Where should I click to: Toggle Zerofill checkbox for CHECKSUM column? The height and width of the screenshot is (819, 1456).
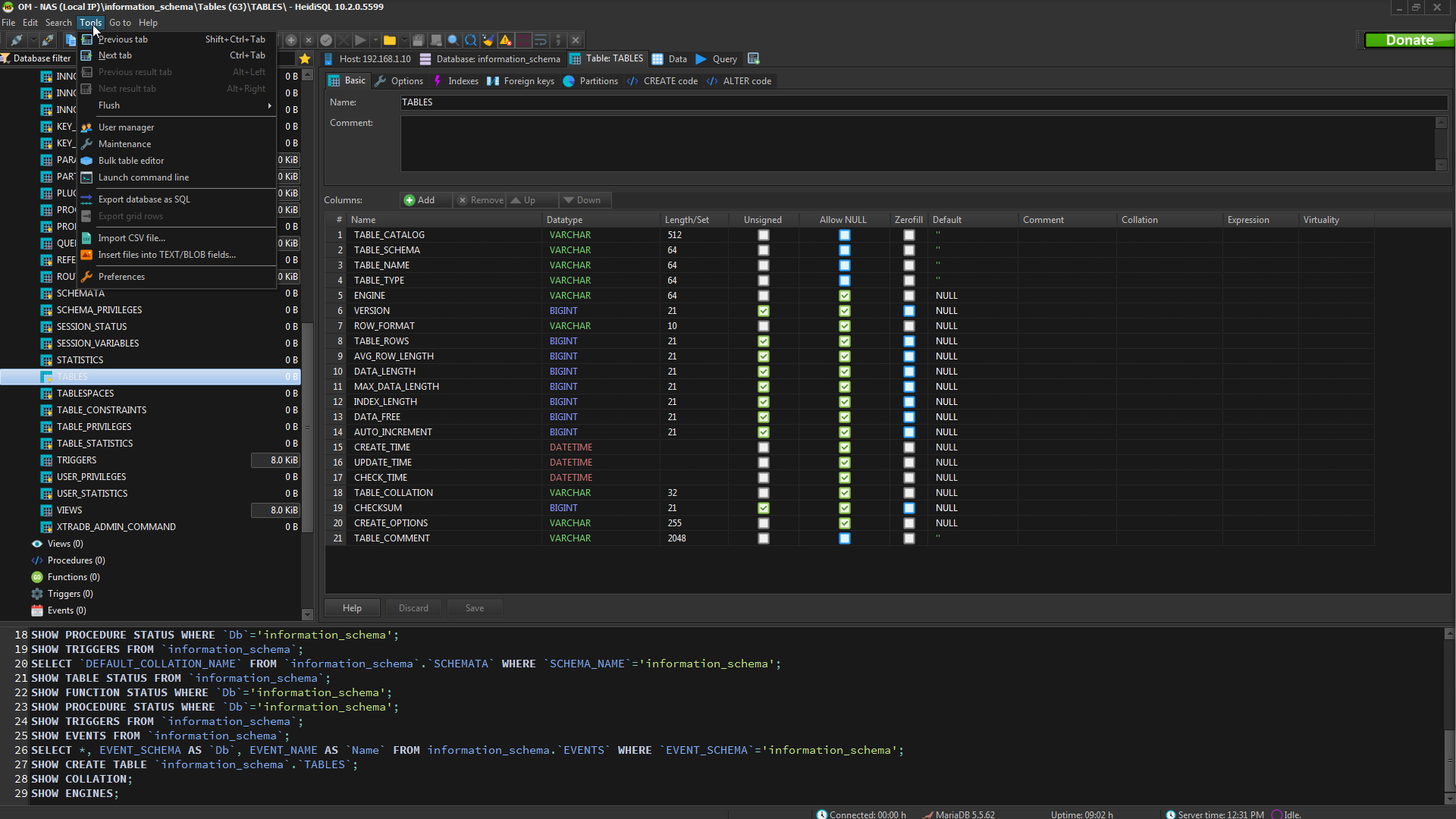[908, 508]
